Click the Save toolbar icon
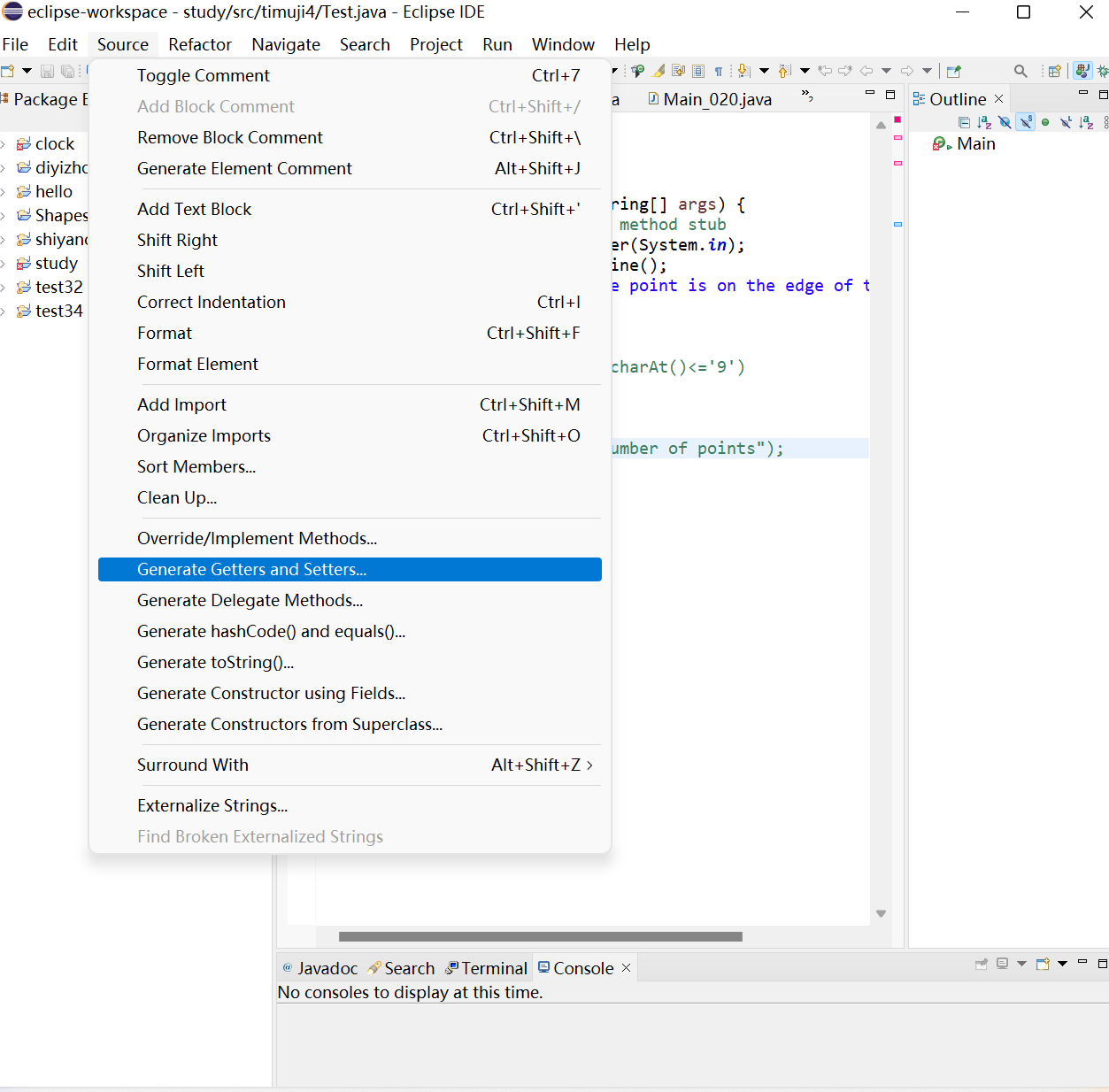 click(x=48, y=71)
